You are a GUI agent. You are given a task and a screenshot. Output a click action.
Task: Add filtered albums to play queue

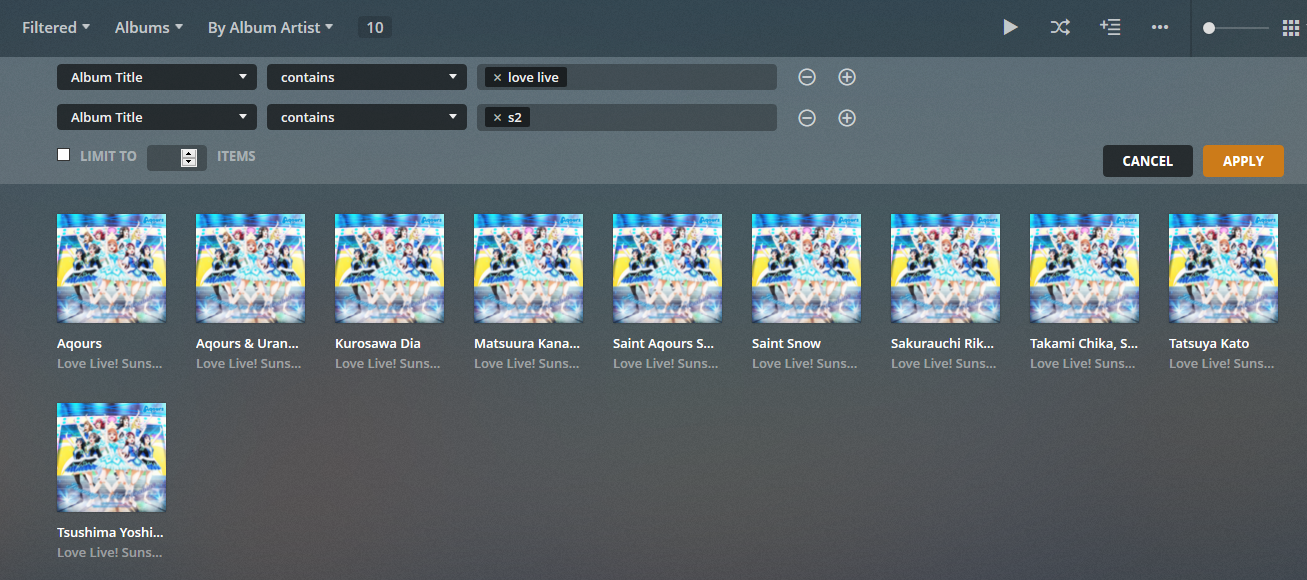pos(1110,27)
